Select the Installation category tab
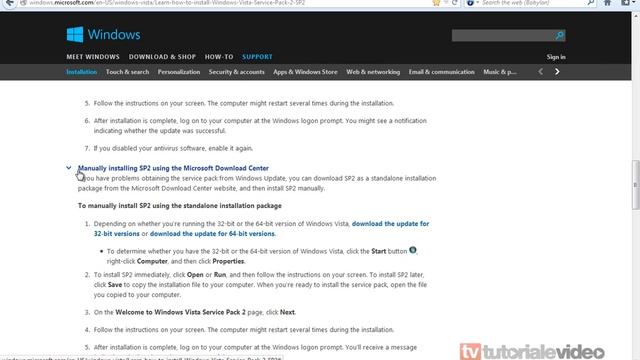Screen dimensions: 640x360 82,72
